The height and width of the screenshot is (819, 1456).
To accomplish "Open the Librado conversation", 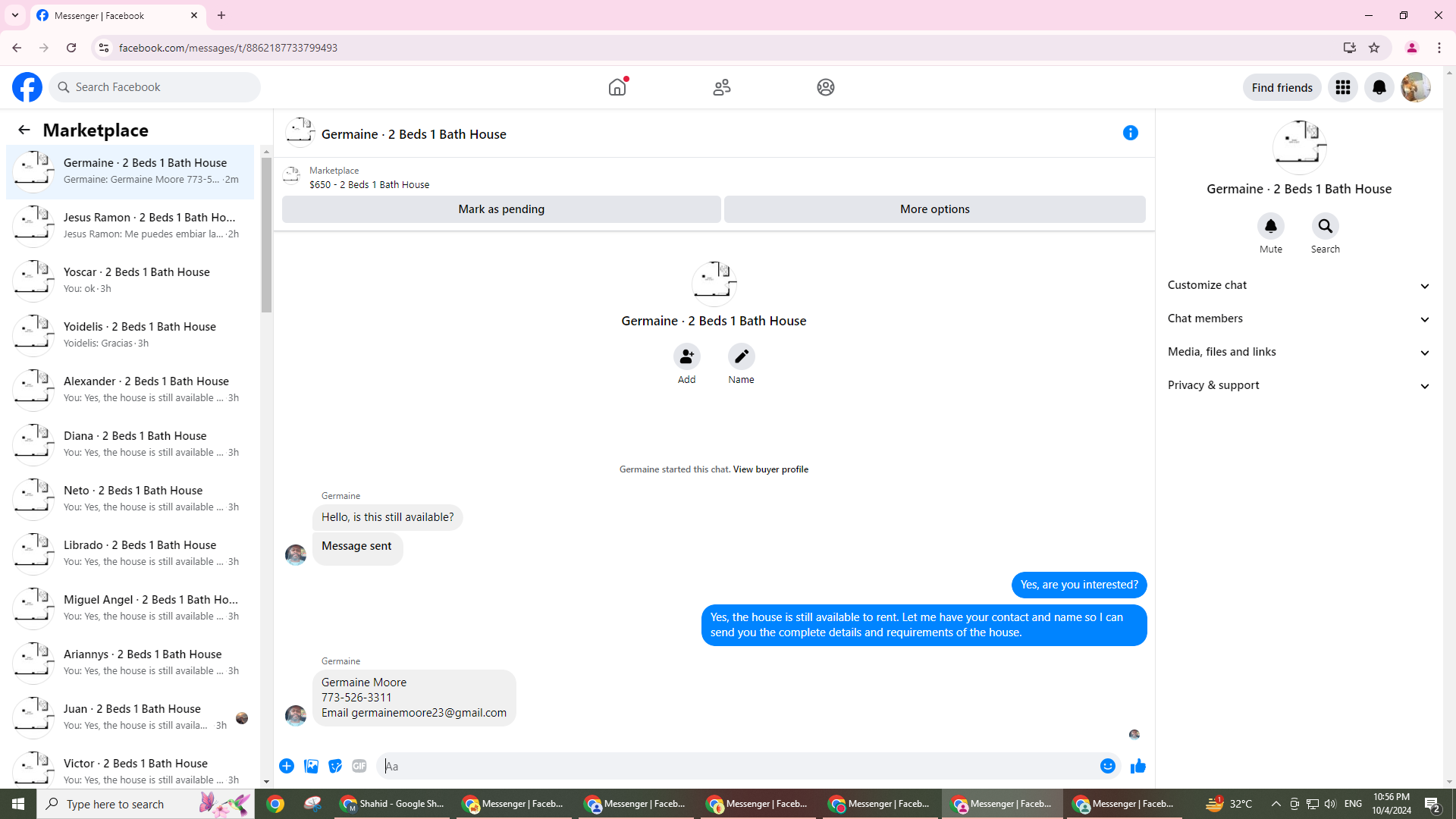I will click(130, 553).
